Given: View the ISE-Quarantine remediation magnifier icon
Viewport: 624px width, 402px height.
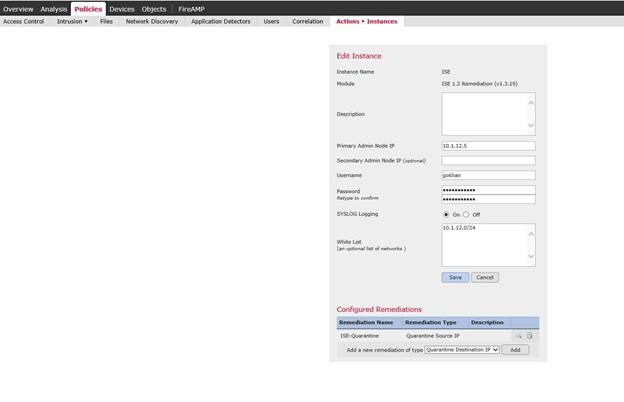Looking at the screenshot, I should point(518,336).
